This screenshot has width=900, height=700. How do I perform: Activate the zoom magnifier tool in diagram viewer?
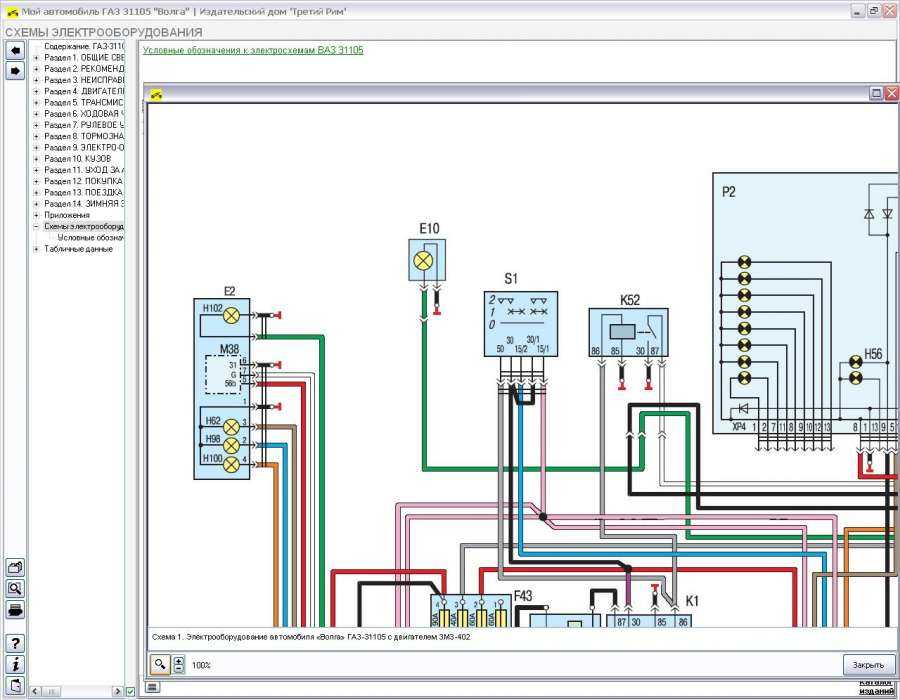tap(160, 664)
